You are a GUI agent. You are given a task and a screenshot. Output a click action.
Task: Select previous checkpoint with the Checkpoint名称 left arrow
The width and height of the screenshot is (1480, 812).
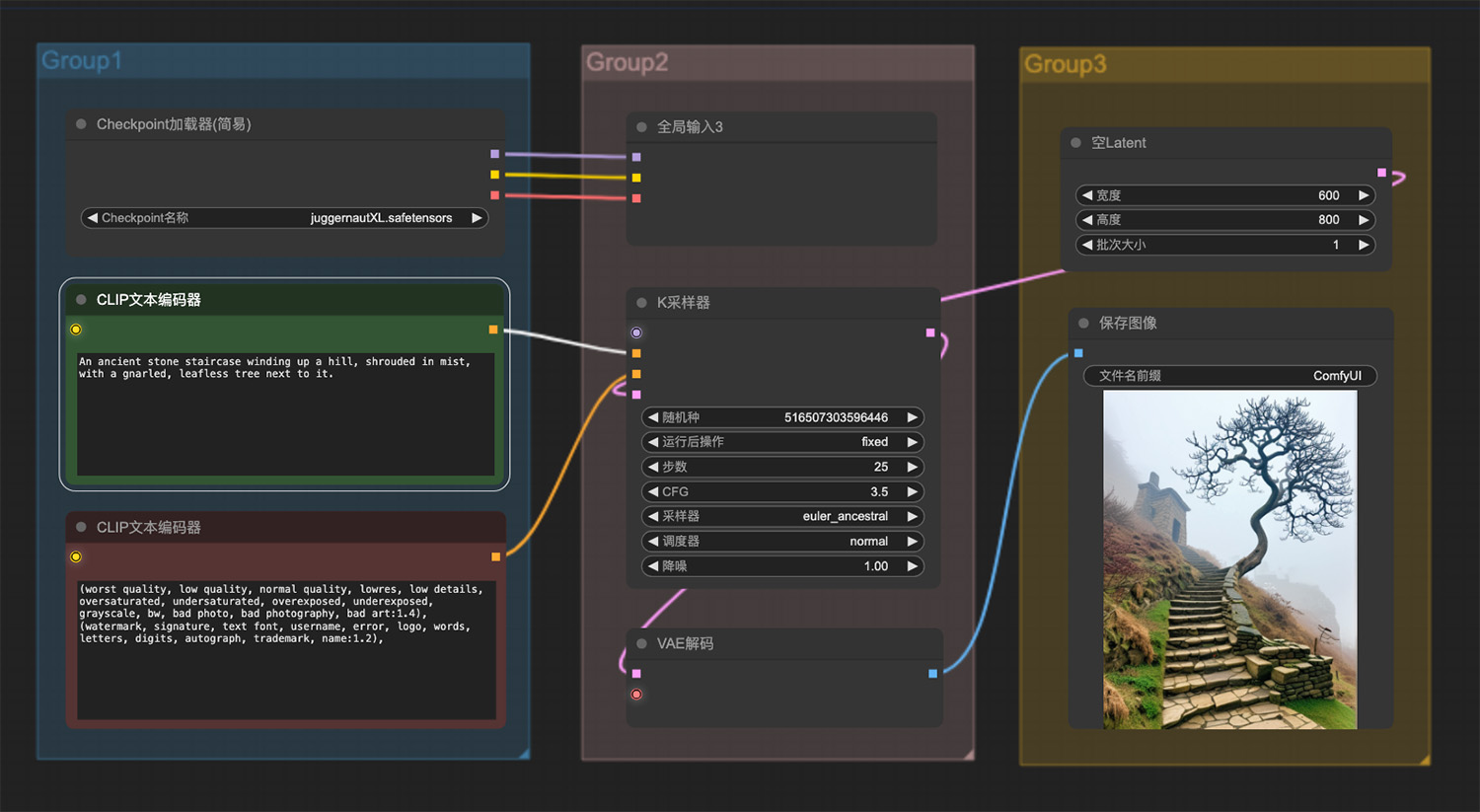coord(93,218)
